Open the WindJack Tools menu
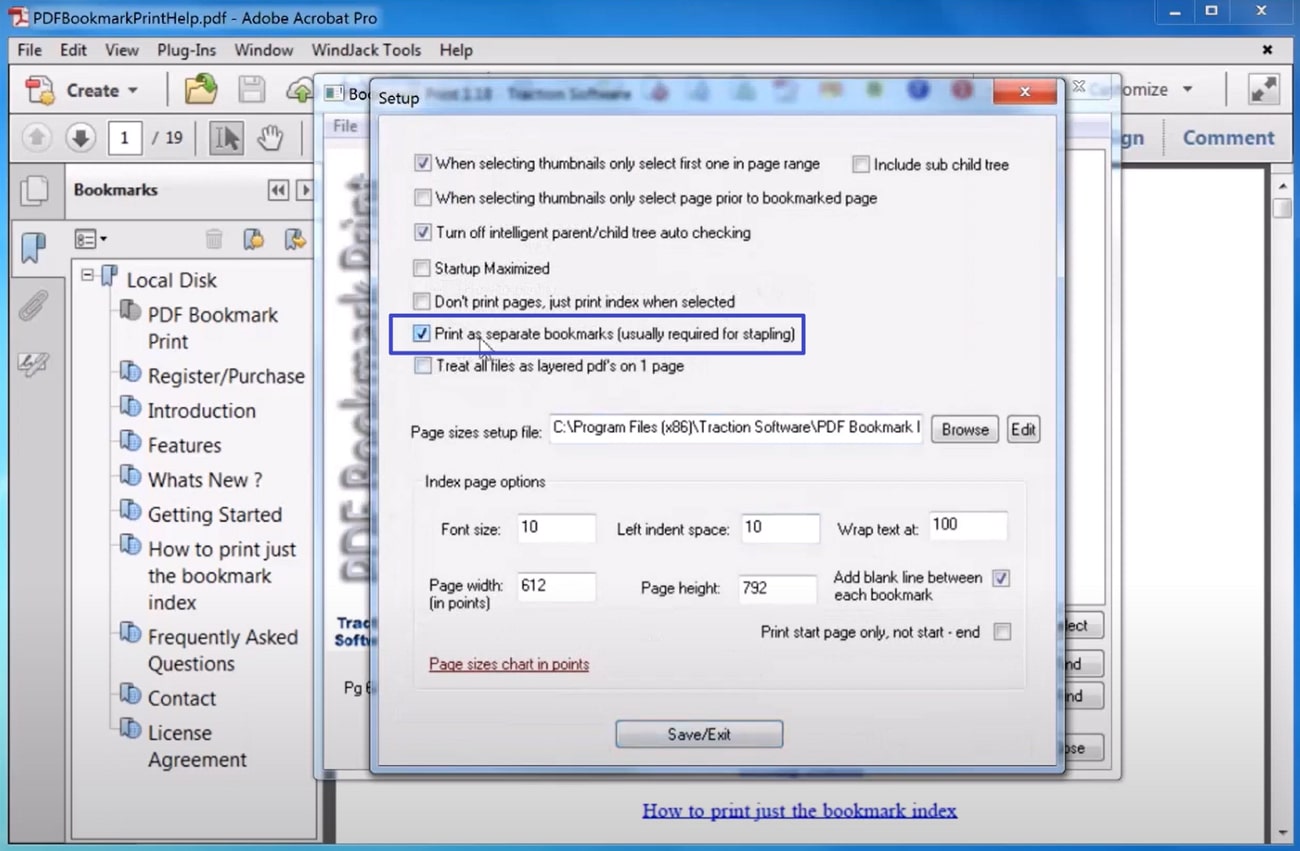Image resolution: width=1300 pixels, height=851 pixels. click(x=366, y=50)
